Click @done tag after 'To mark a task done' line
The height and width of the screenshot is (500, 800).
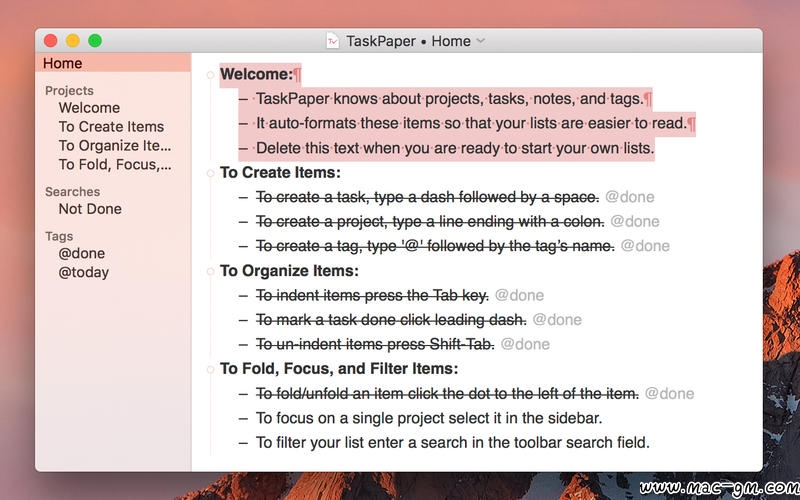pyautogui.click(x=557, y=320)
